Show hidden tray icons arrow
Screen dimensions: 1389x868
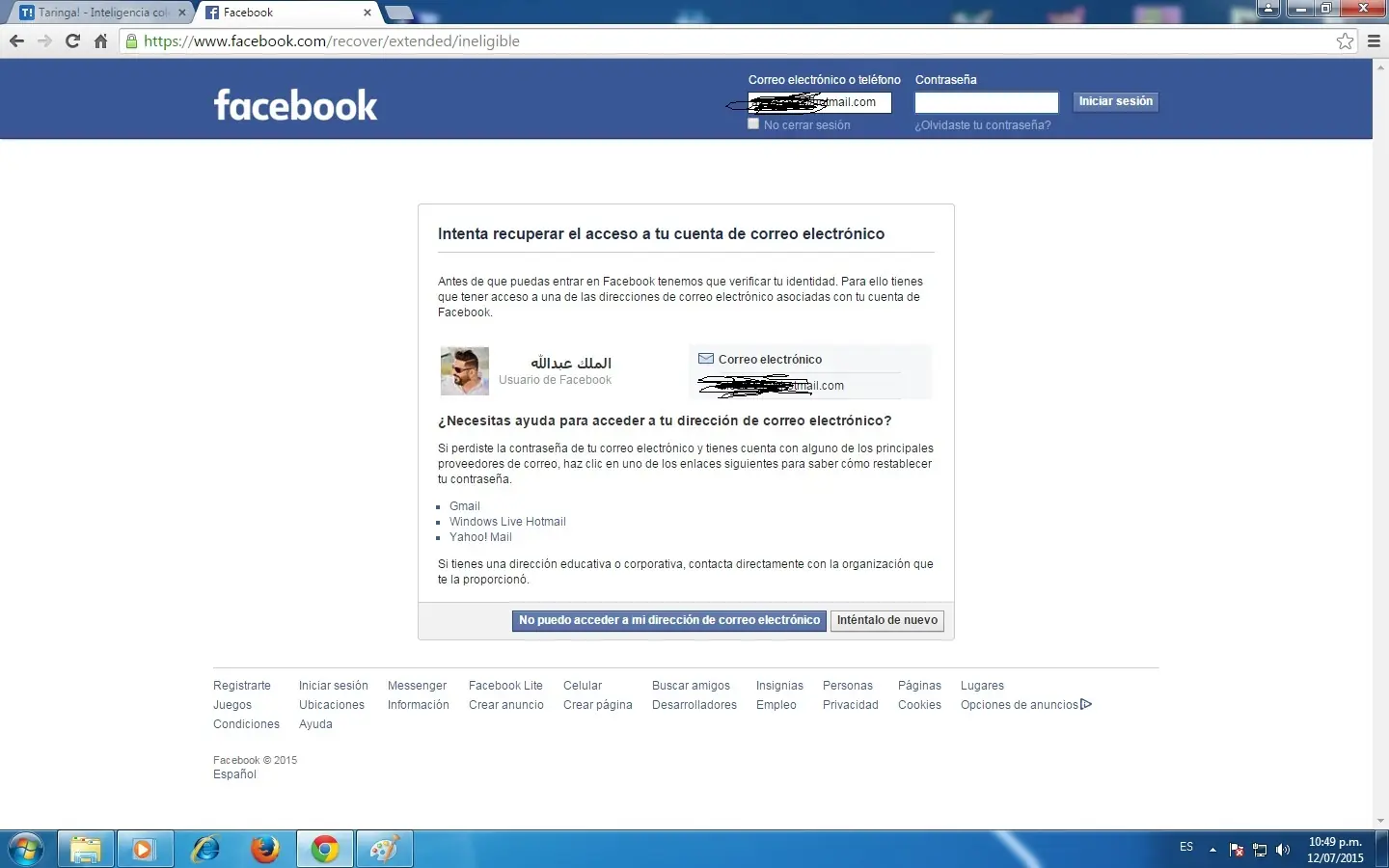[1212, 850]
